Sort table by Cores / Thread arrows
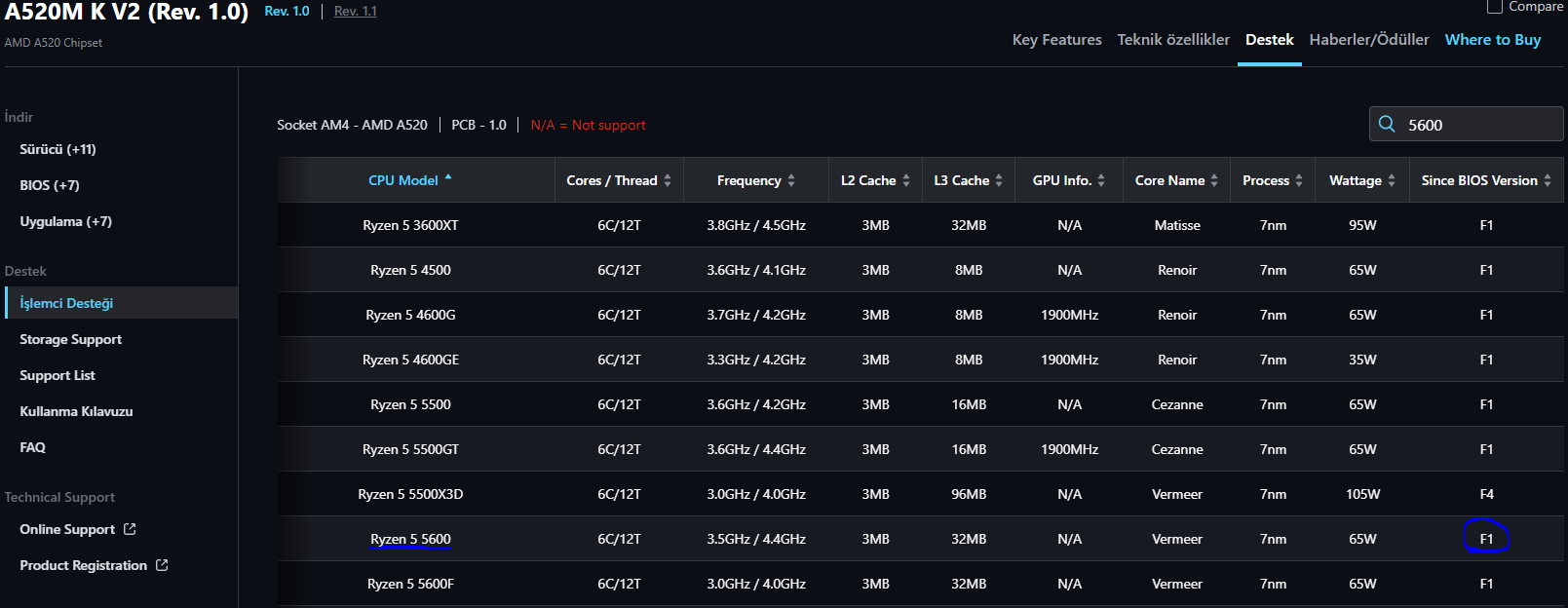Screen dimensions: 1568x608 668,180
